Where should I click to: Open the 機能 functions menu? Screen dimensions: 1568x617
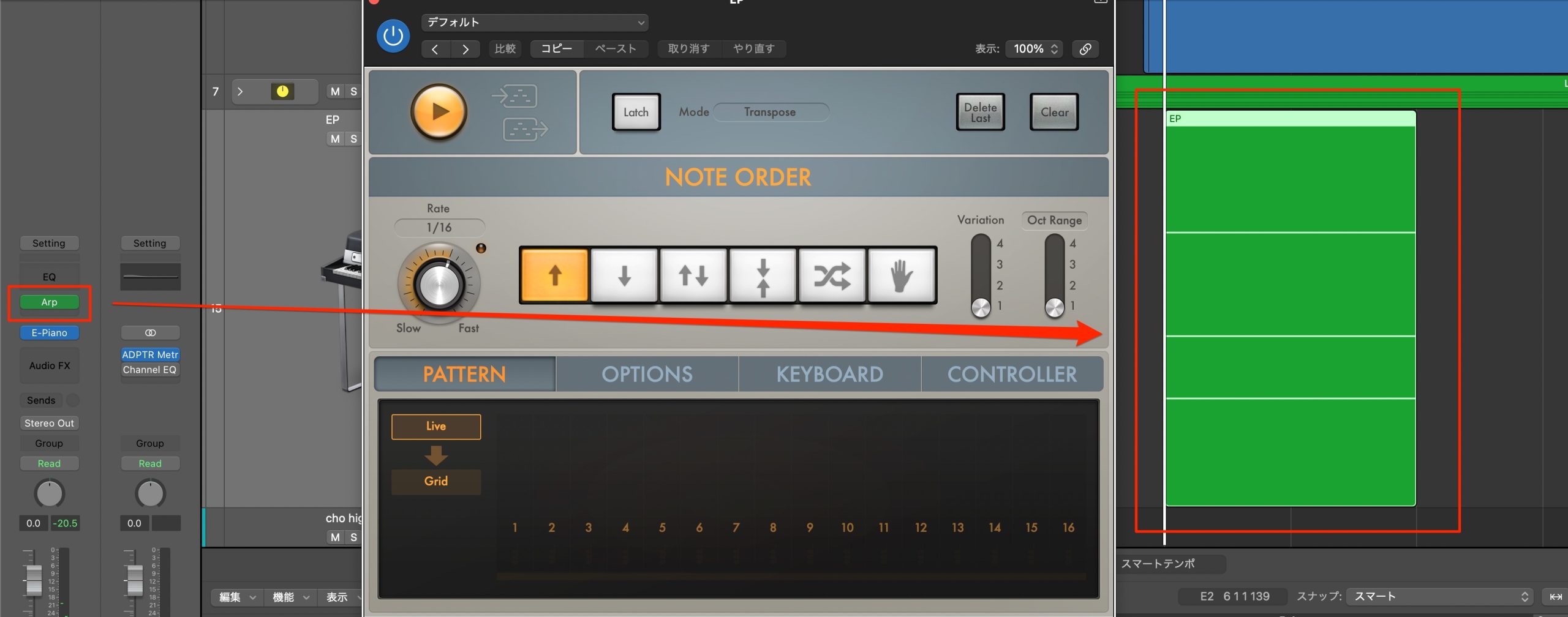point(290,597)
